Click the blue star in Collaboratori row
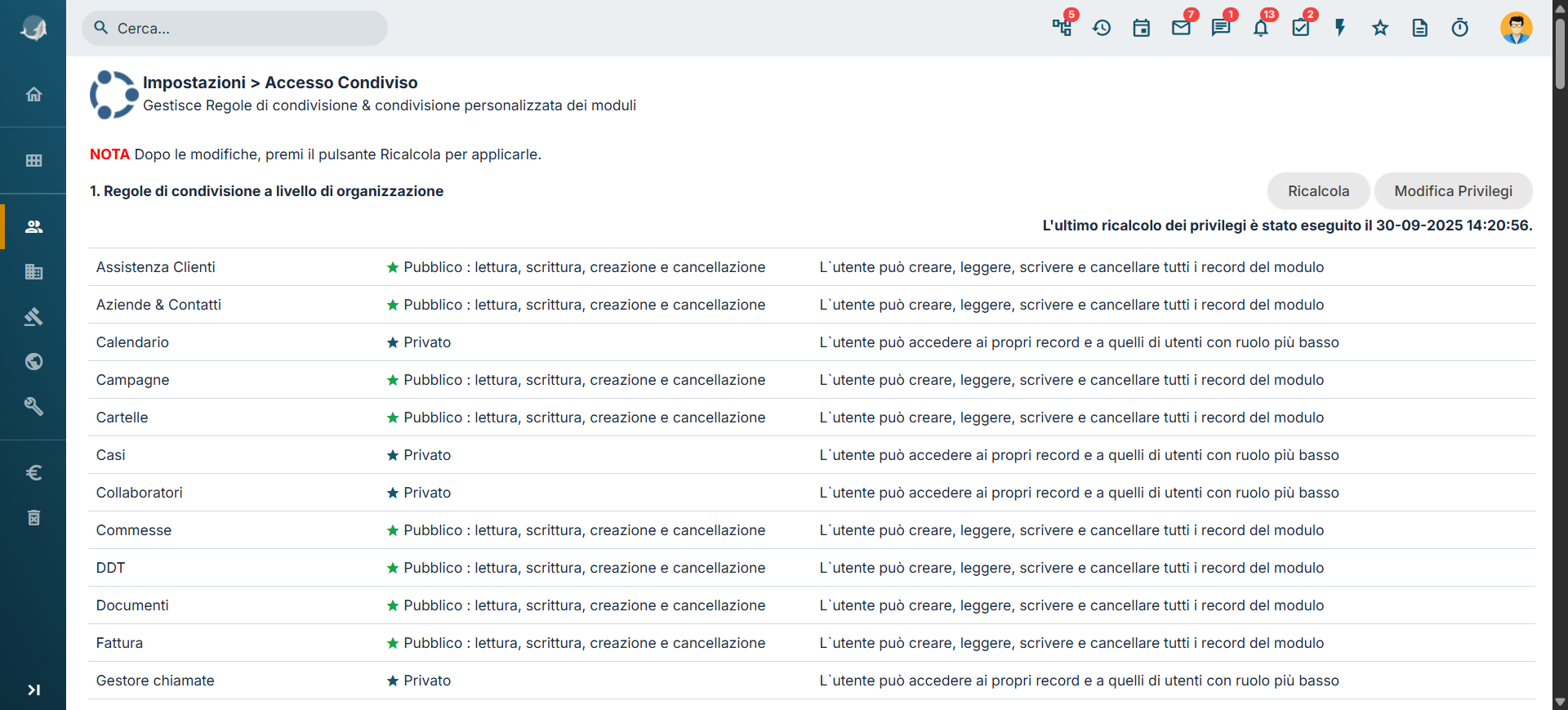 click(x=393, y=493)
